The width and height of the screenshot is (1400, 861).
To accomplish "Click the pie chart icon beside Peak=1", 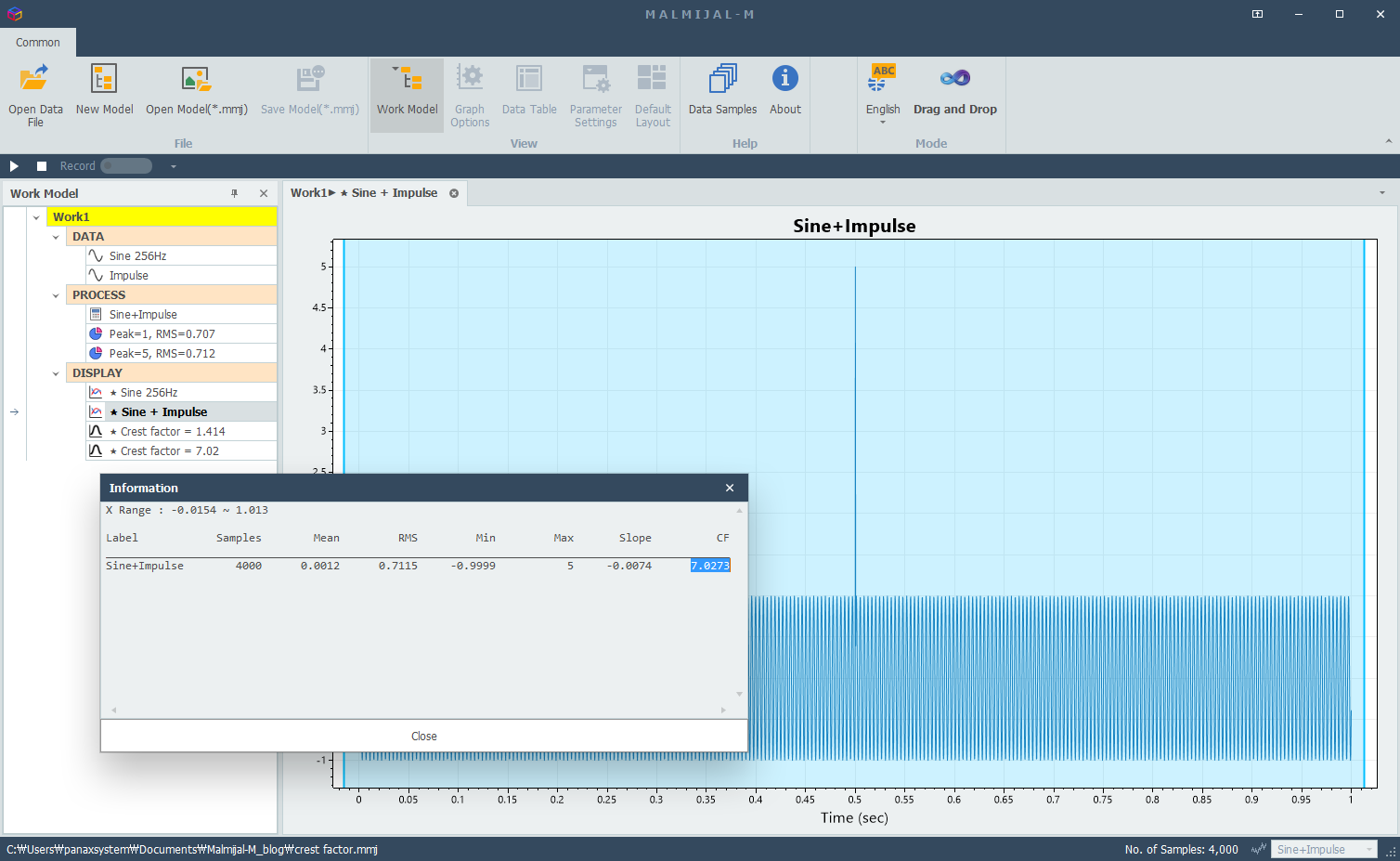I will point(96,334).
